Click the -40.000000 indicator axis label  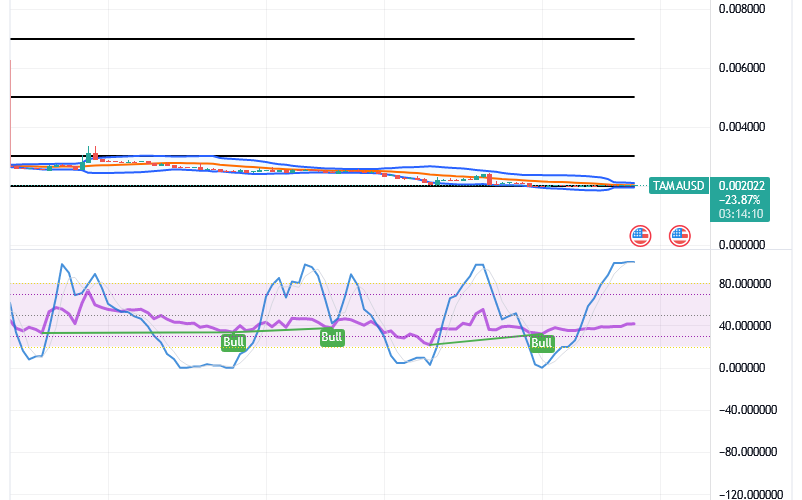pyautogui.click(x=748, y=410)
